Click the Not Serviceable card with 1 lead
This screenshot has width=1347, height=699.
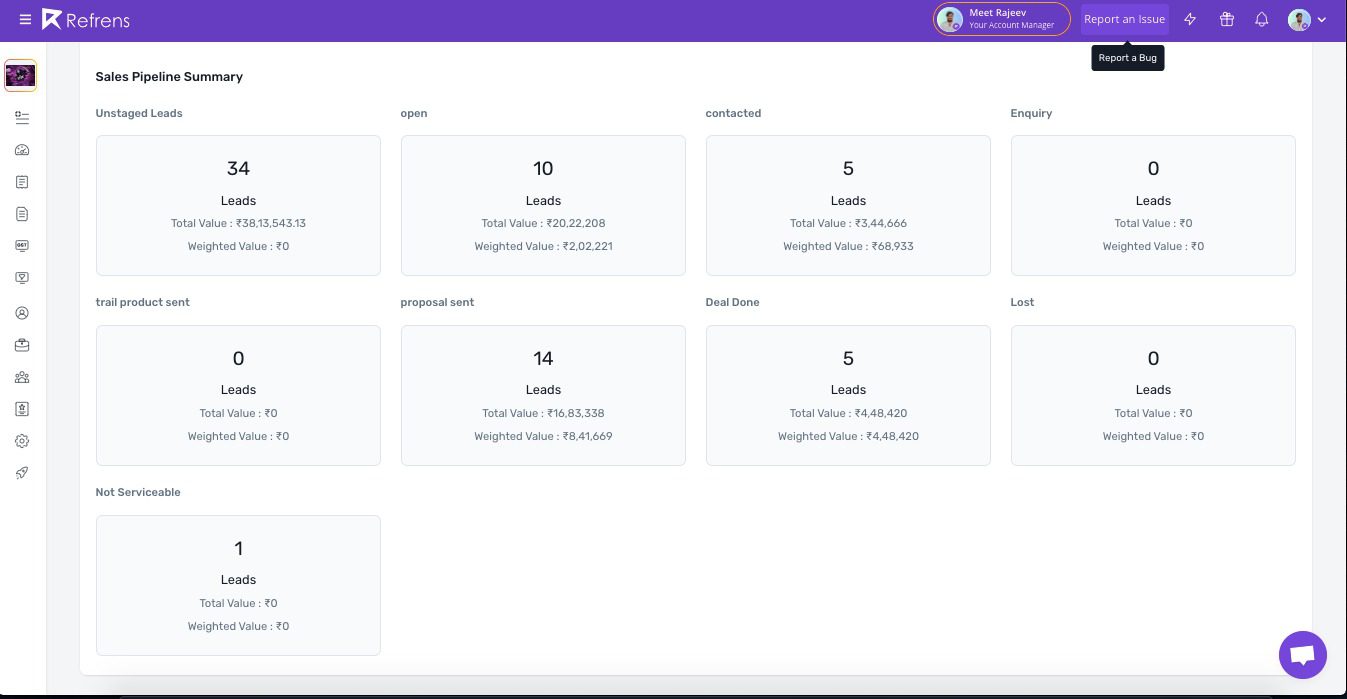tap(238, 585)
